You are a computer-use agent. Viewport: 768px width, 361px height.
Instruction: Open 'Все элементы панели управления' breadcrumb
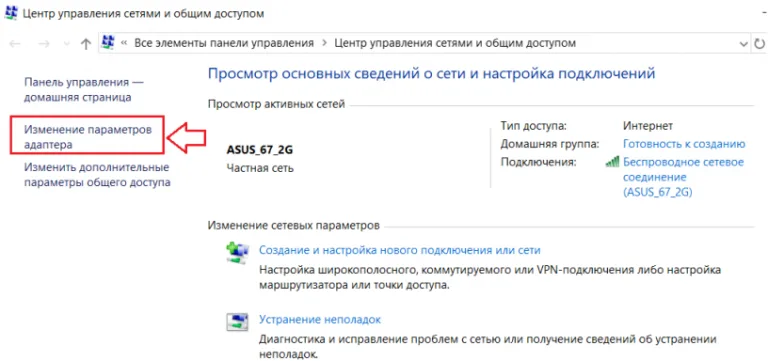(x=224, y=43)
